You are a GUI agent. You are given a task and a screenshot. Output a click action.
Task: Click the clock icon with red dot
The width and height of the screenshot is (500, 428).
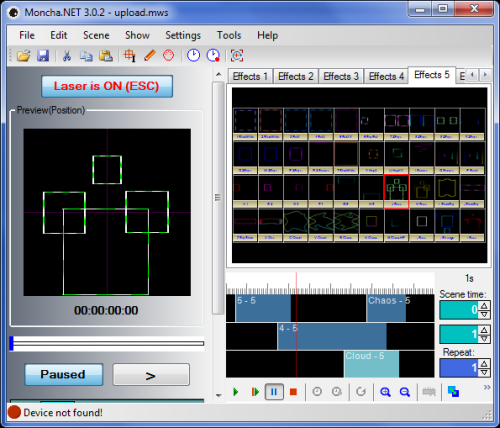pyautogui.click(x=213, y=55)
